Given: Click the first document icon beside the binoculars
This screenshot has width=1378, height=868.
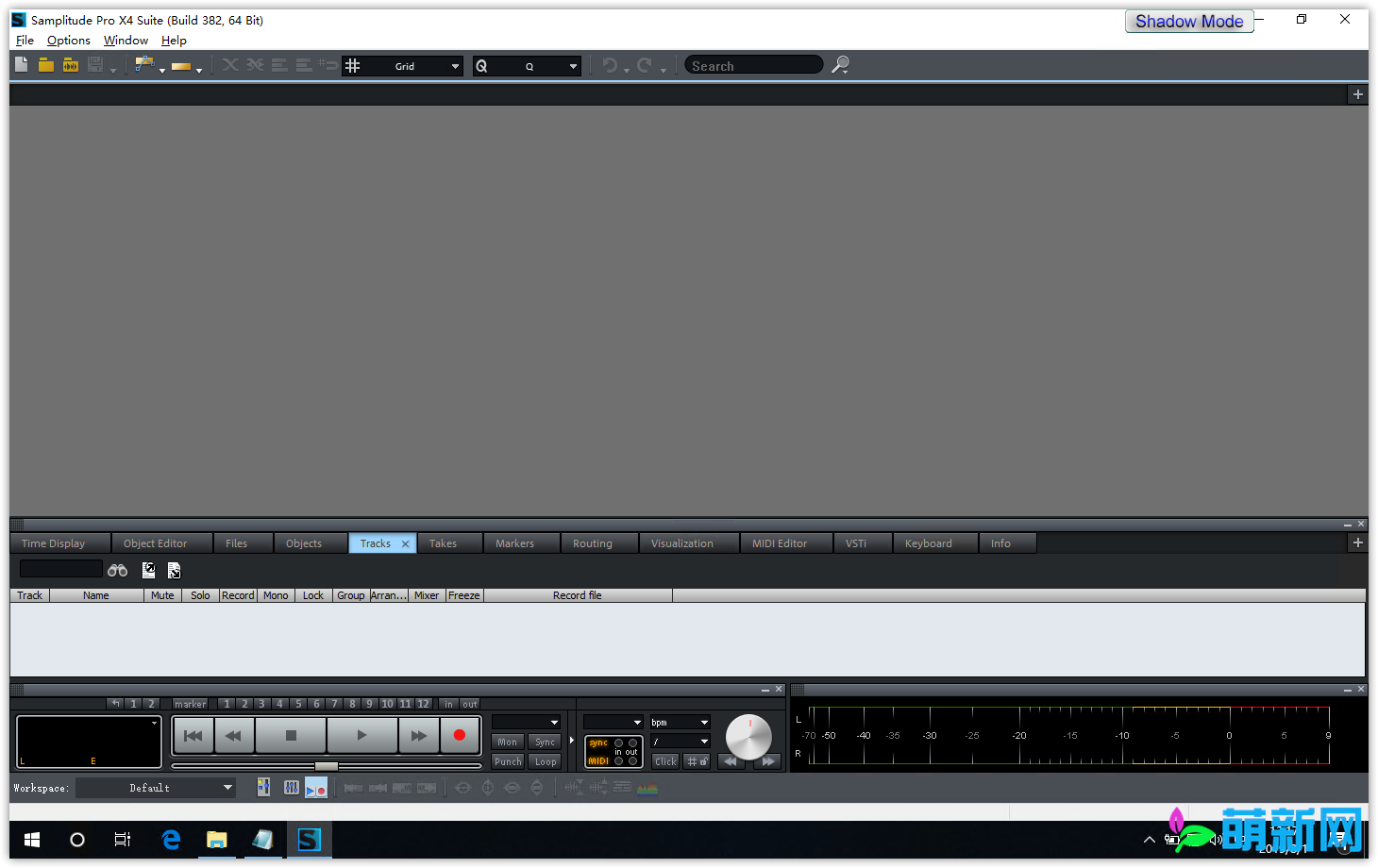Looking at the screenshot, I should pos(148,570).
